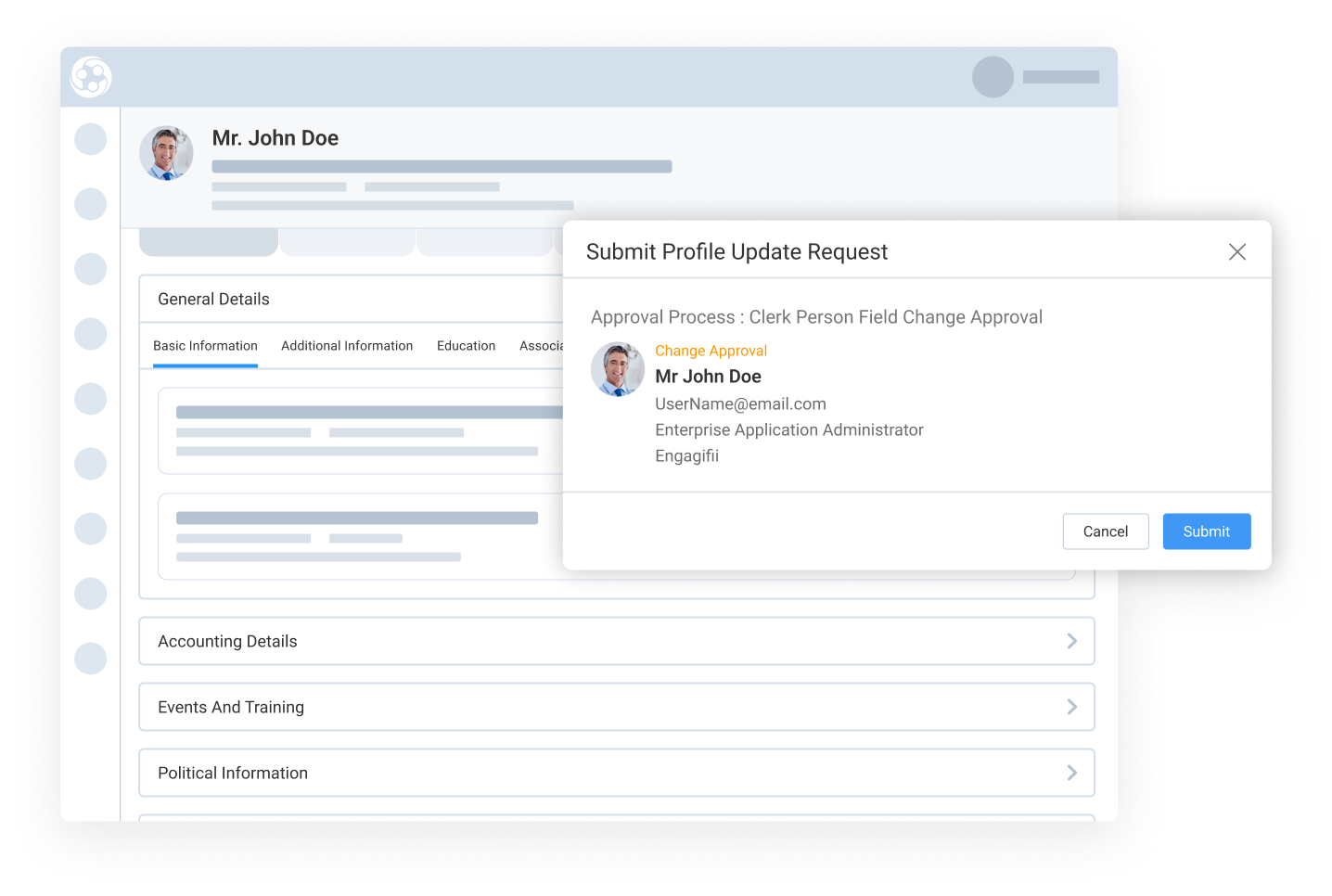1332x896 pixels.
Task: Switch to Additional Information tab
Action: point(347,346)
